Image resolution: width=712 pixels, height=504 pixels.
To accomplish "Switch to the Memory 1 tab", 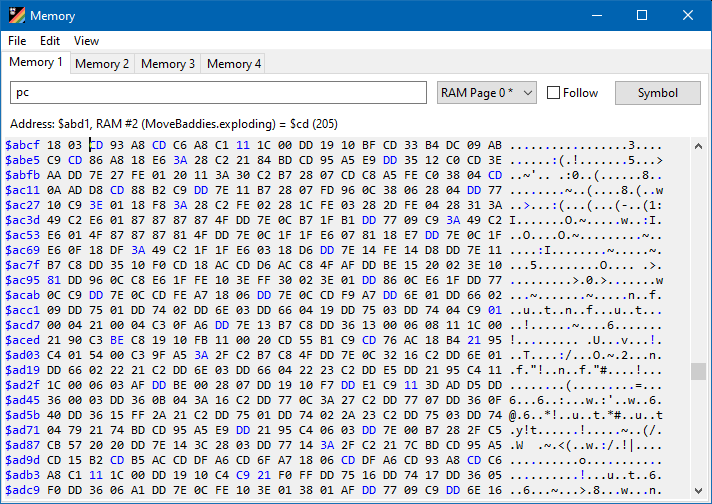I will (x=36, y=63).
